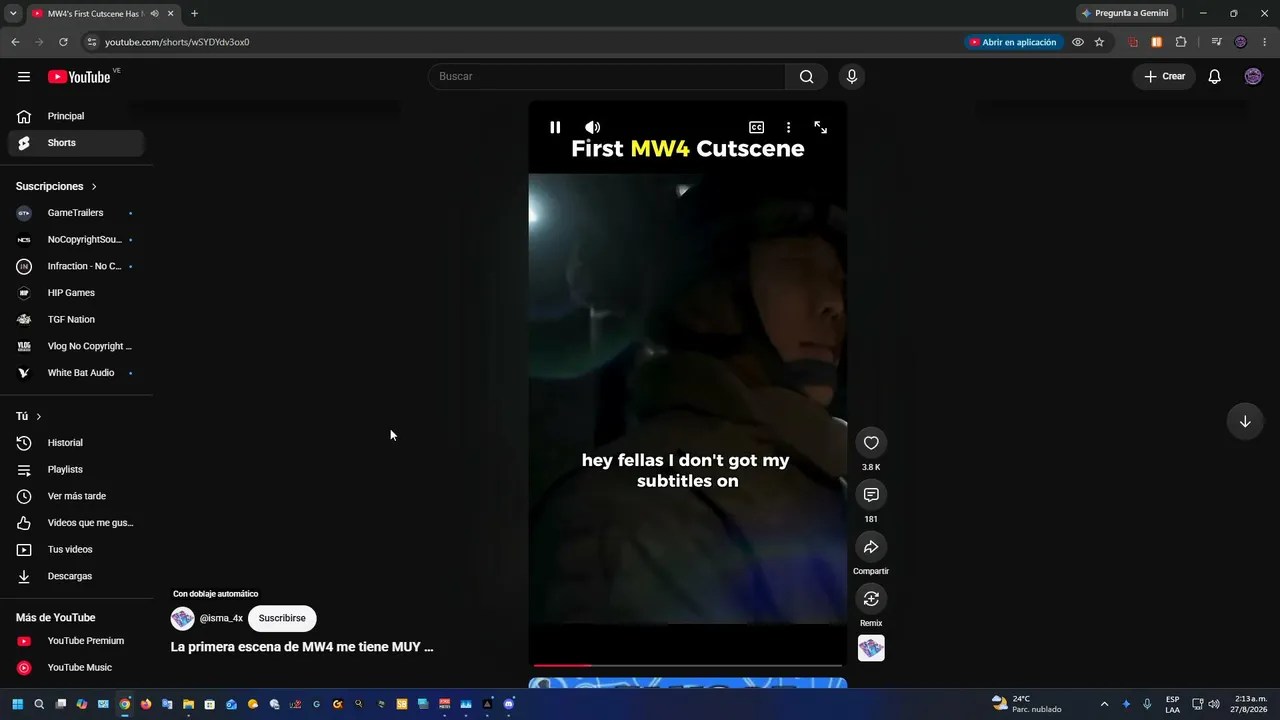This screenshot has height=720, width=1280.
Task: Open the Chrome three-dot menu
Action: tap(1264, 42)
